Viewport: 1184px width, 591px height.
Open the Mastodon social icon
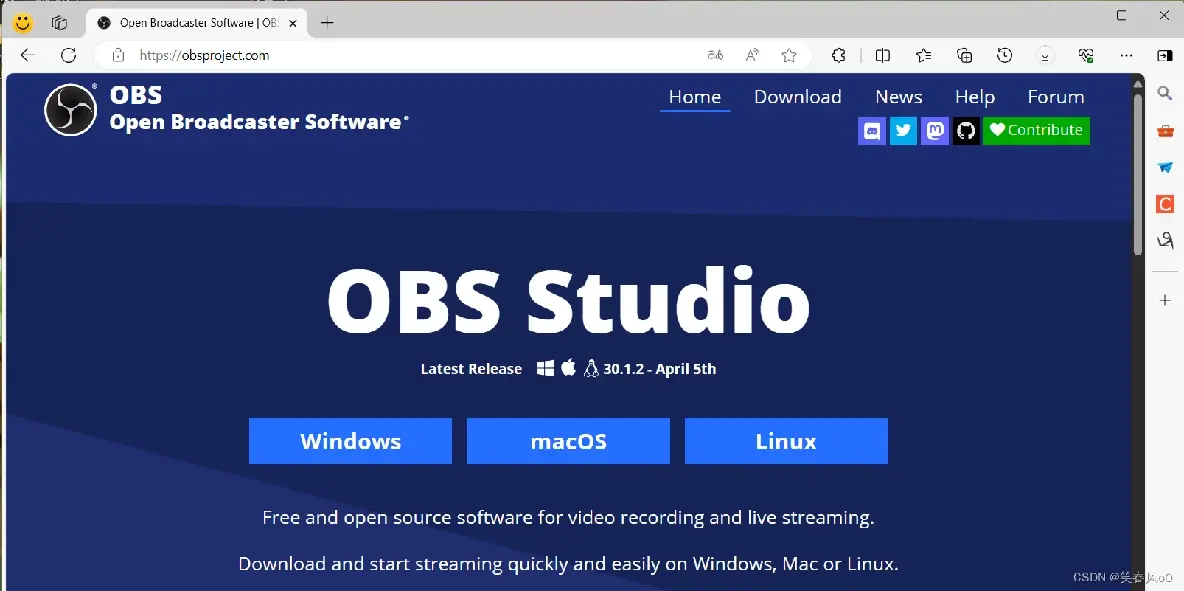pos(935,131)
